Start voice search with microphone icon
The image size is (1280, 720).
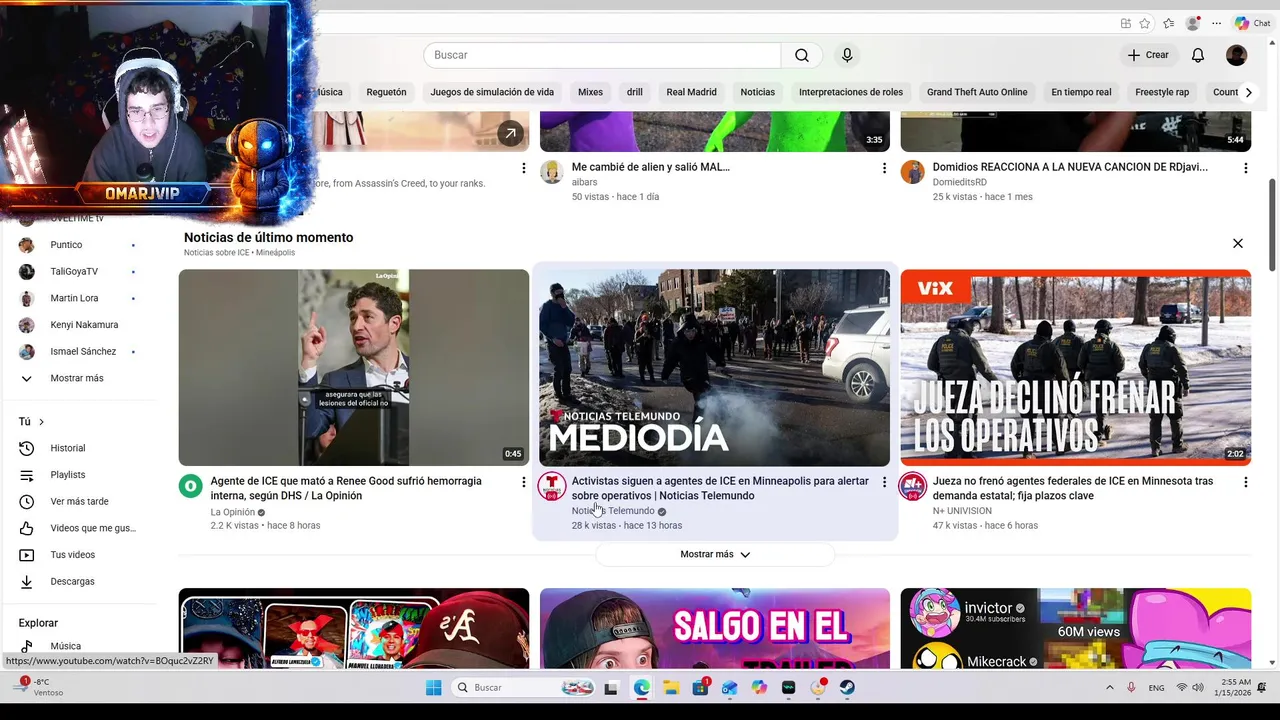847,55
